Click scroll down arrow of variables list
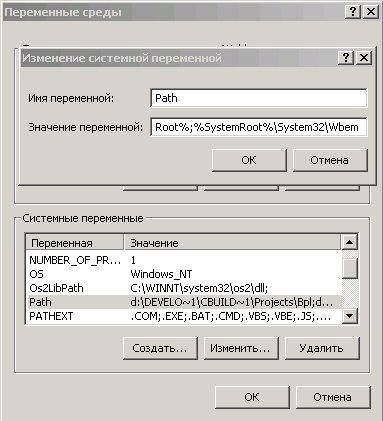 click(x=350, y=315)
